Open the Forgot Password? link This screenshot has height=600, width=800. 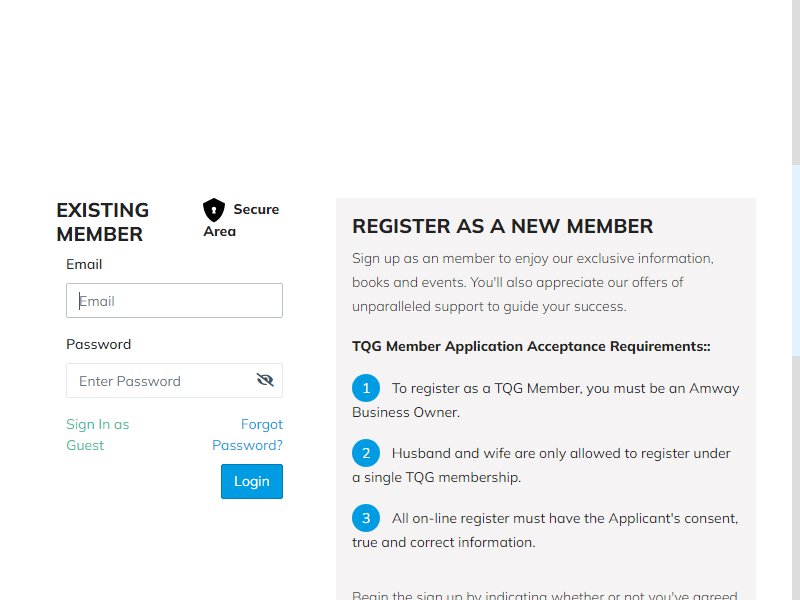tap(247, 435)
